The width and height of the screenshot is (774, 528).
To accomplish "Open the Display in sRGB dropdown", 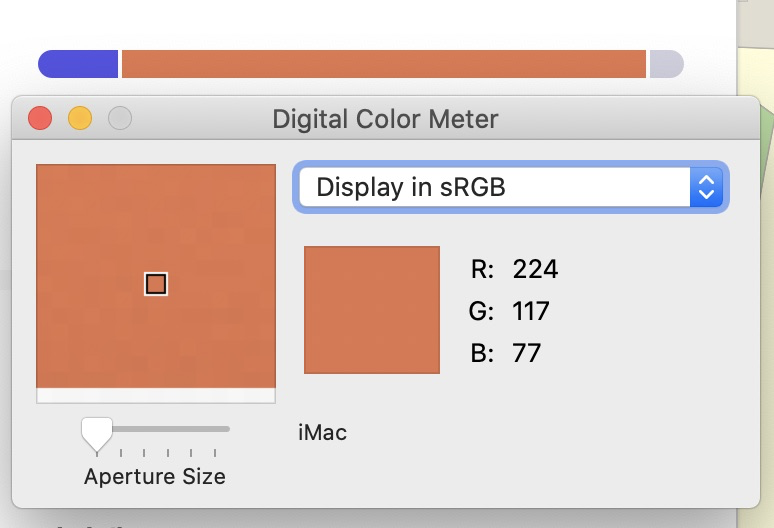I will pos(511,187).
